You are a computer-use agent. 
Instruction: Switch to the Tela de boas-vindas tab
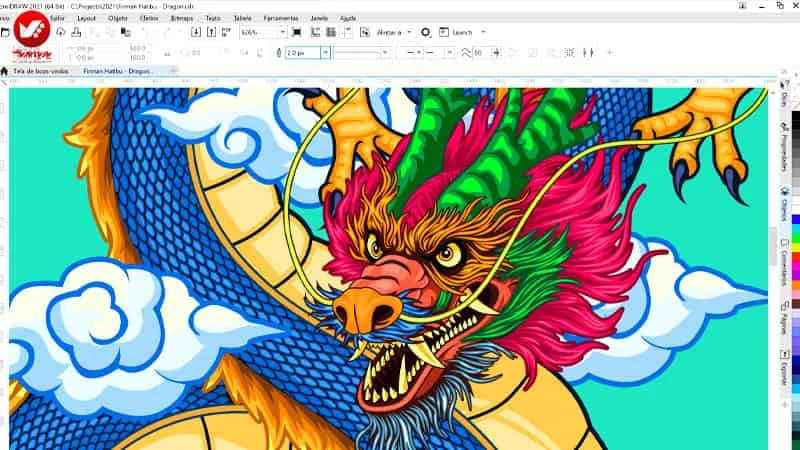click(x=41, y=71)
